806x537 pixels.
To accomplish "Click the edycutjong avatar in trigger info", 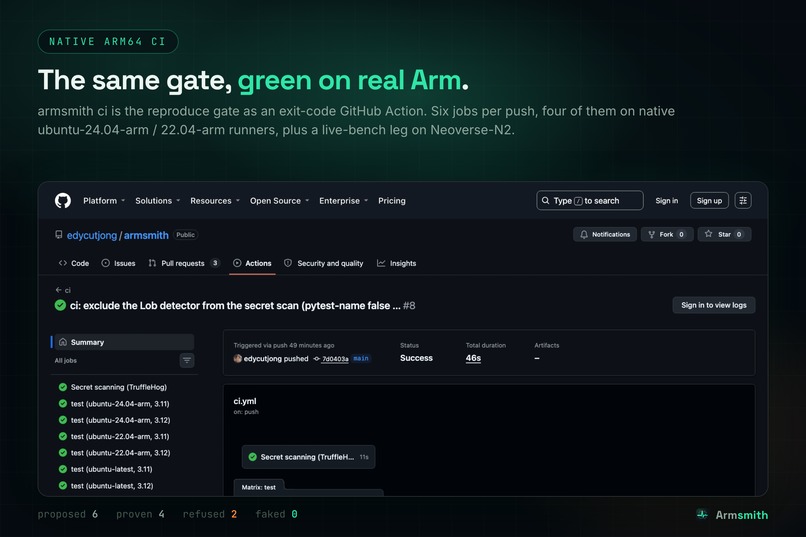I will pyautogui.click(x=237, y=359).
